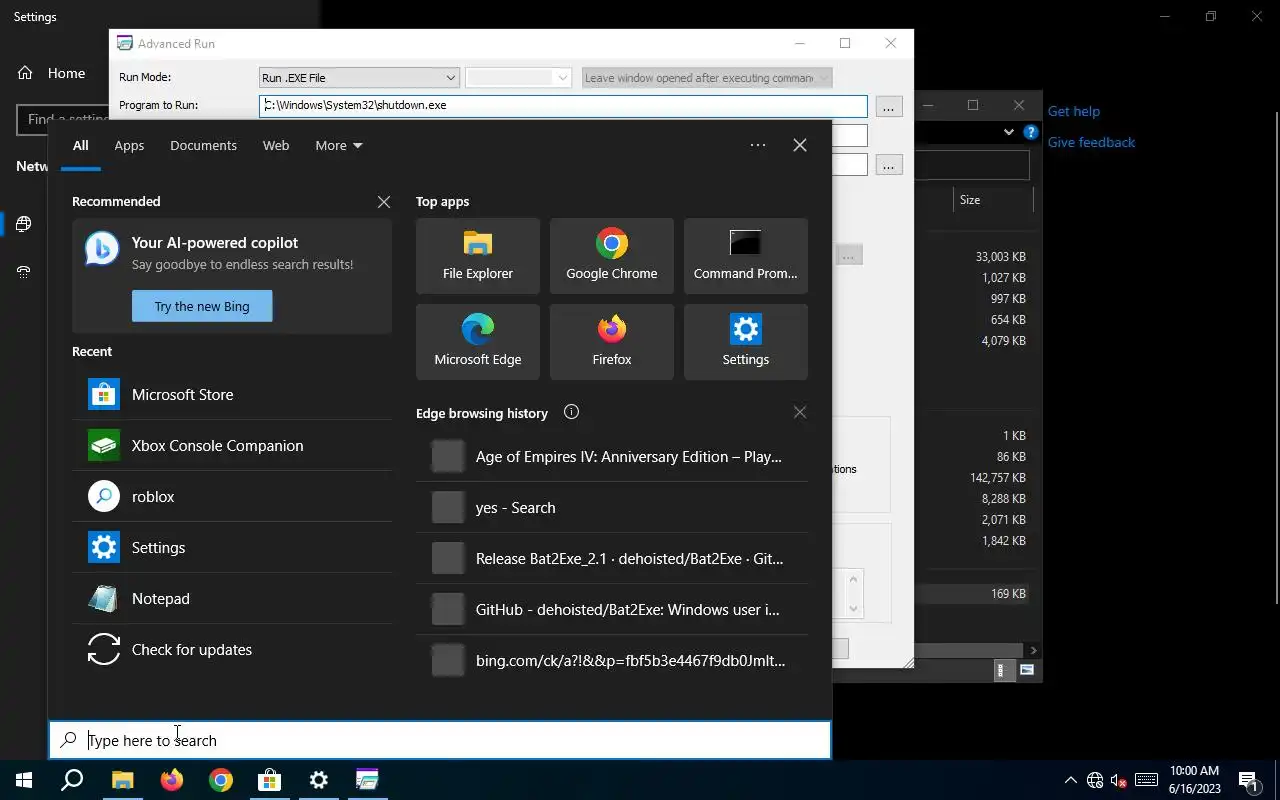Image resolution: width=1280 pixels, height=800 pixels.
Task: Open bing.com/ck/a history entry
Action: click(x=612, y=660)
